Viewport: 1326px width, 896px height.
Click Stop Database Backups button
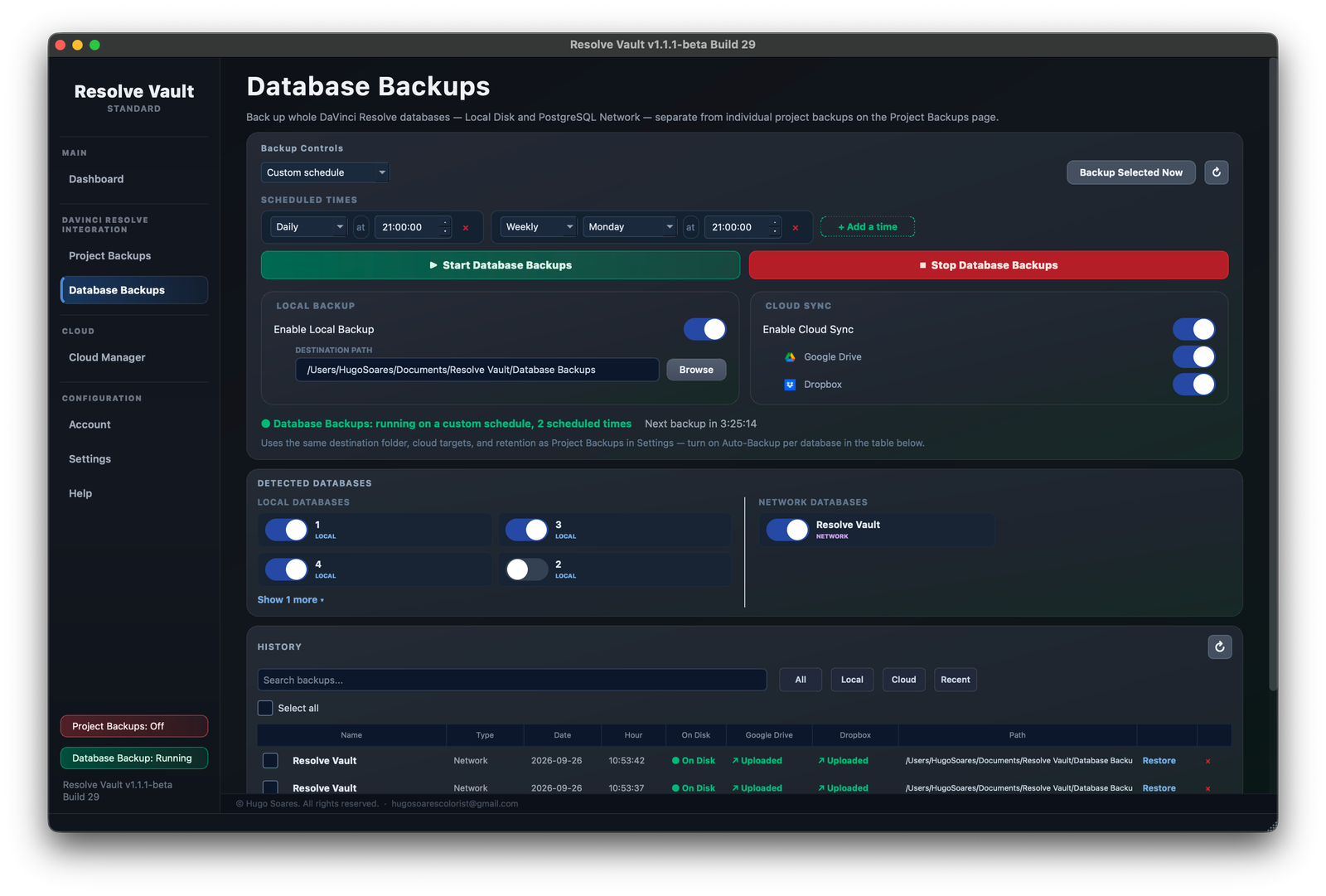989,265
